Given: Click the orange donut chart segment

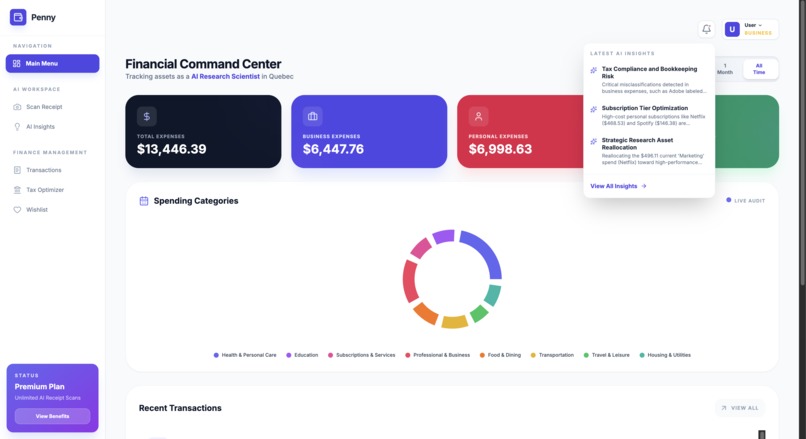Looking at the screenshot, I should coord(426,314).
